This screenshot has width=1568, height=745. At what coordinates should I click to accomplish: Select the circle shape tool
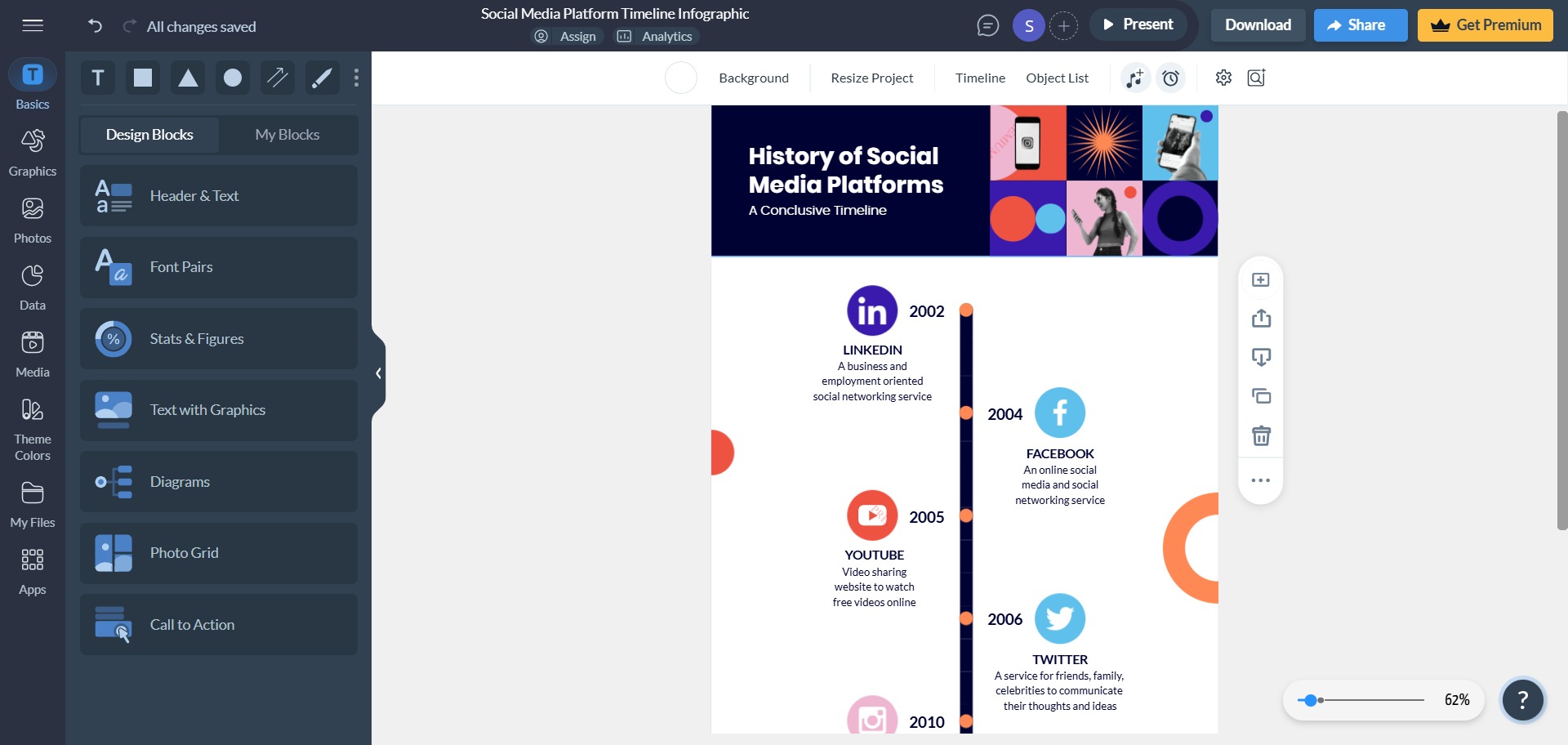tap(233, 78)
